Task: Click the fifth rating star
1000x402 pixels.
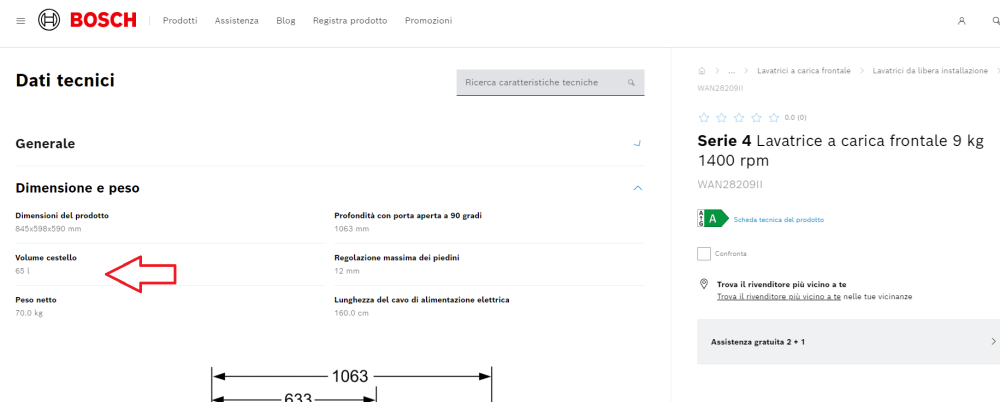Action: tap(774, 117)
